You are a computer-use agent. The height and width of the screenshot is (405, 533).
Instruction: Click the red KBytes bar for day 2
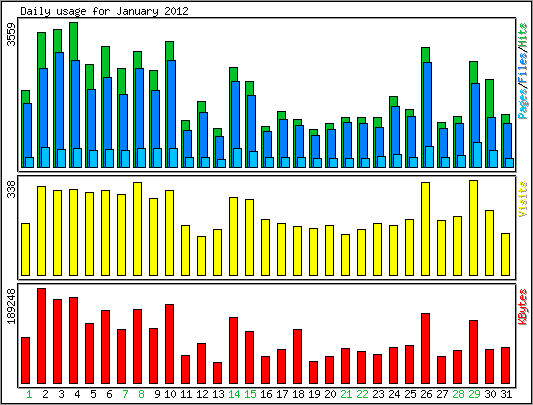click(41, 336)
